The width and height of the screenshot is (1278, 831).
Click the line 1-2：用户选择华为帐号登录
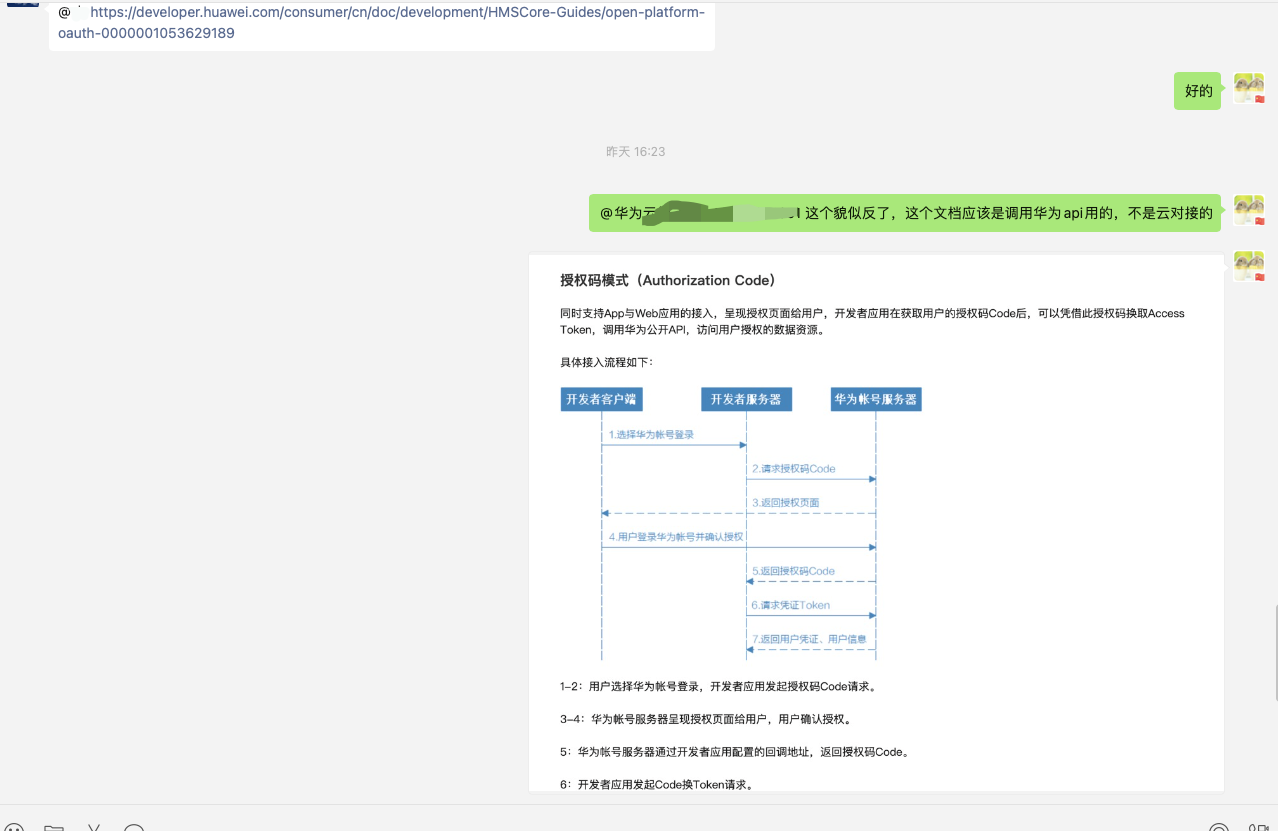[x=718, y=687]
